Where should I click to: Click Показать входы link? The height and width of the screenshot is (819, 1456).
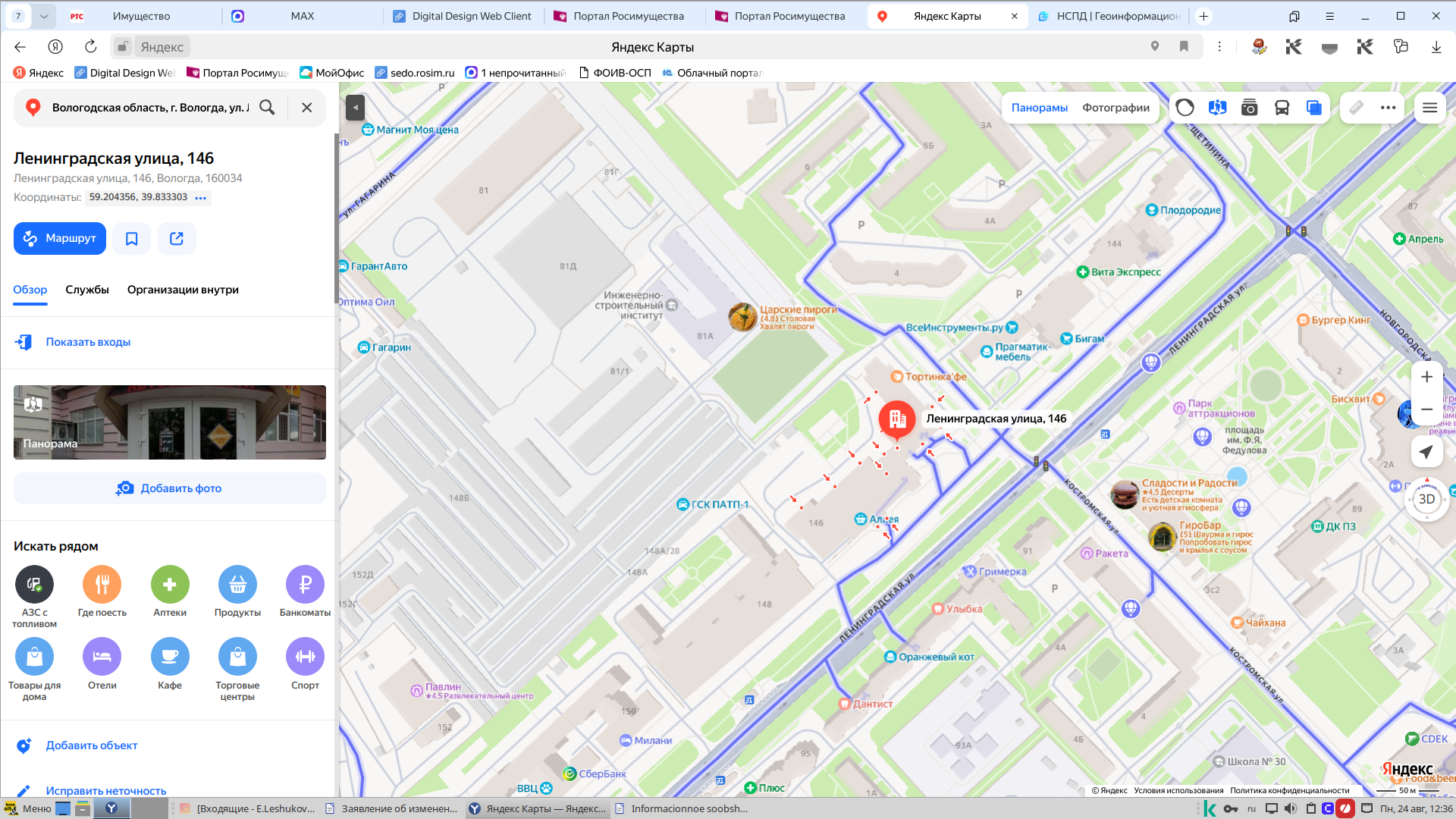[x=88, y=342]
